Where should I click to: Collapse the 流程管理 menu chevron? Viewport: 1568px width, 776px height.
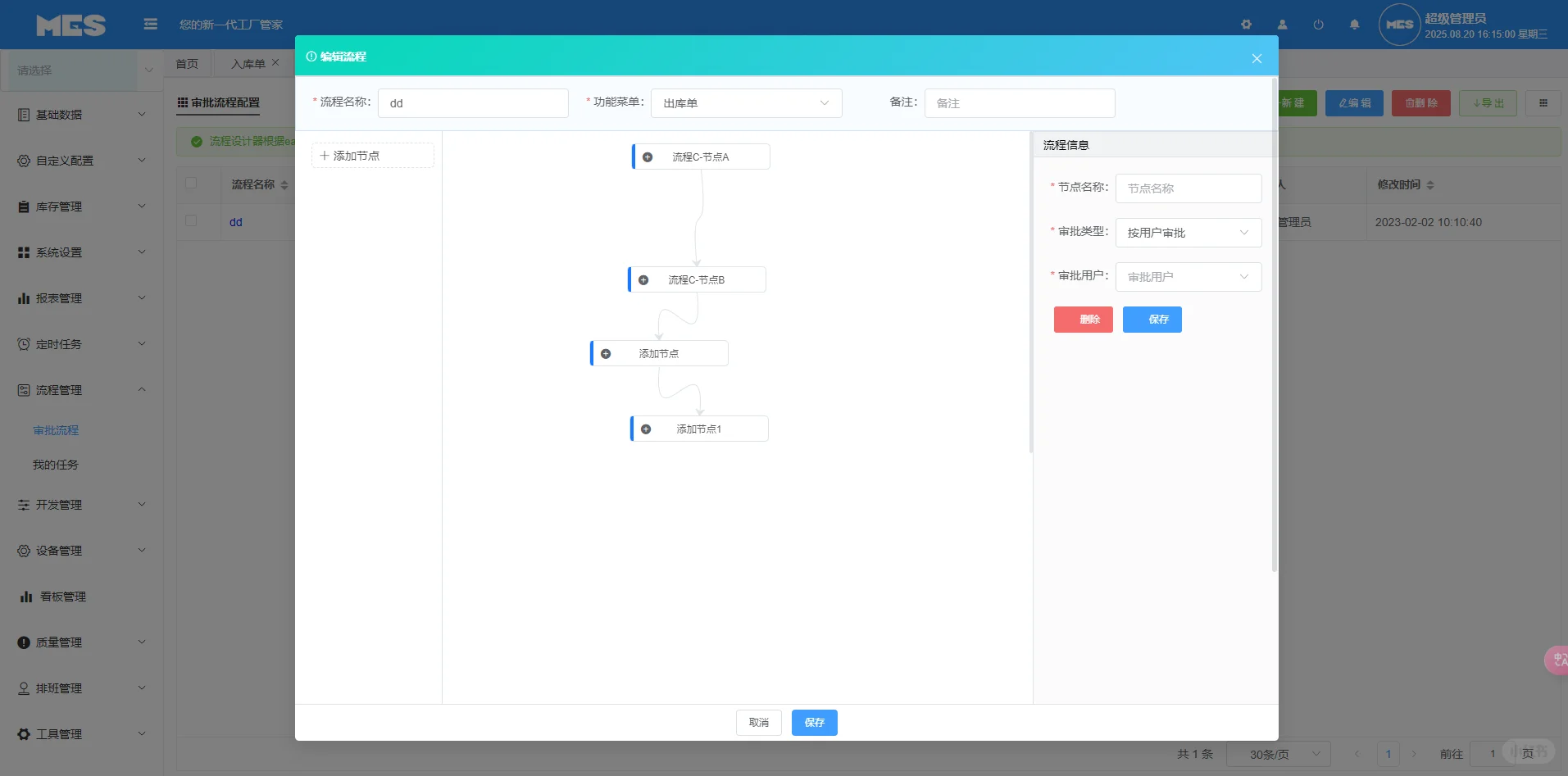click(142, 389)
